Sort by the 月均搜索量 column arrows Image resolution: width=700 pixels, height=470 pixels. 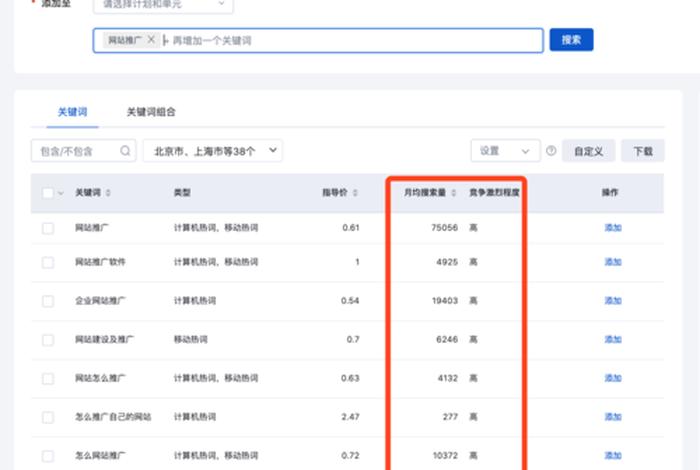(454, 193)
